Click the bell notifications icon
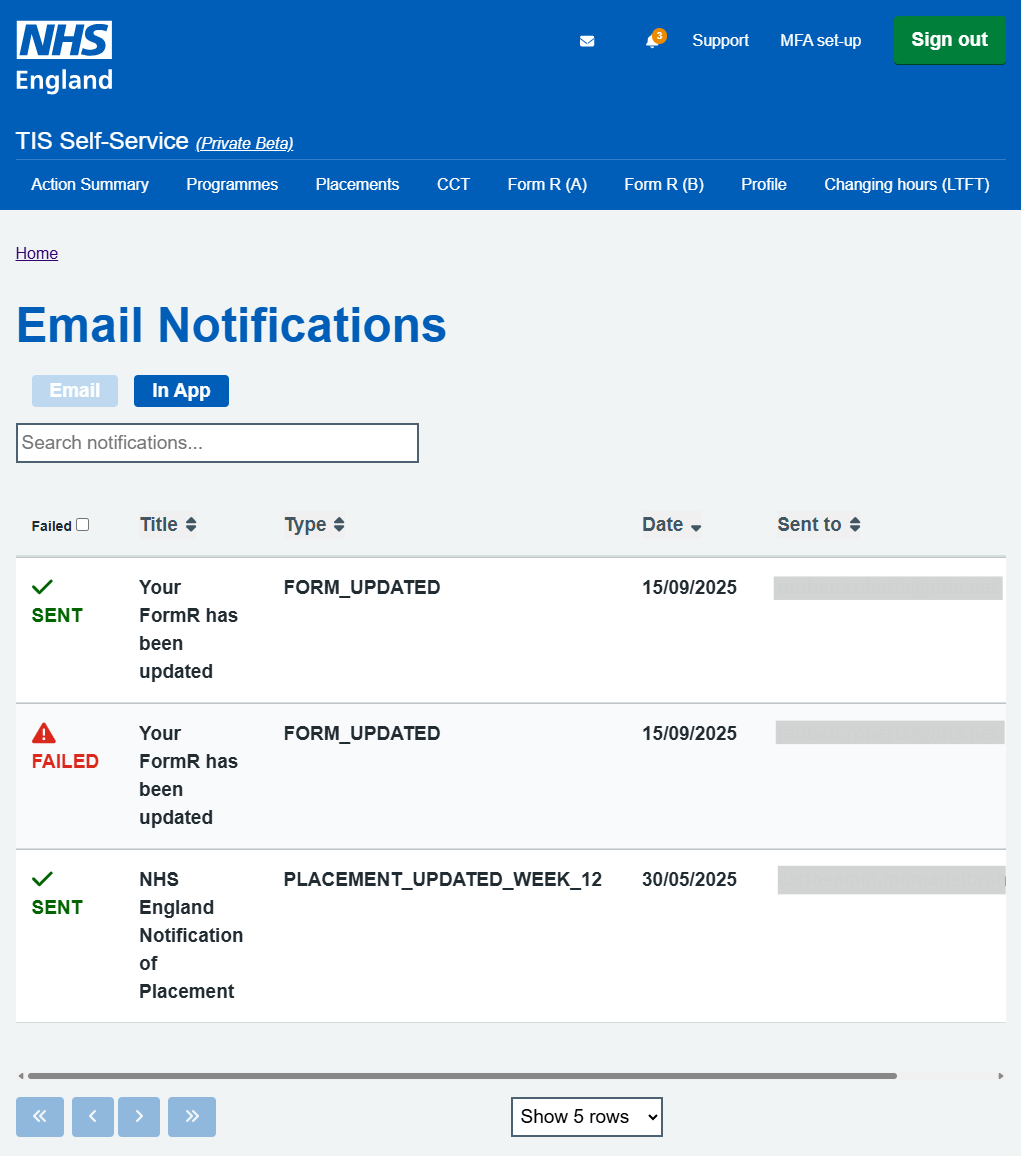The width and height of the screenshot is (1021, 1156). [x=652, y=41]
